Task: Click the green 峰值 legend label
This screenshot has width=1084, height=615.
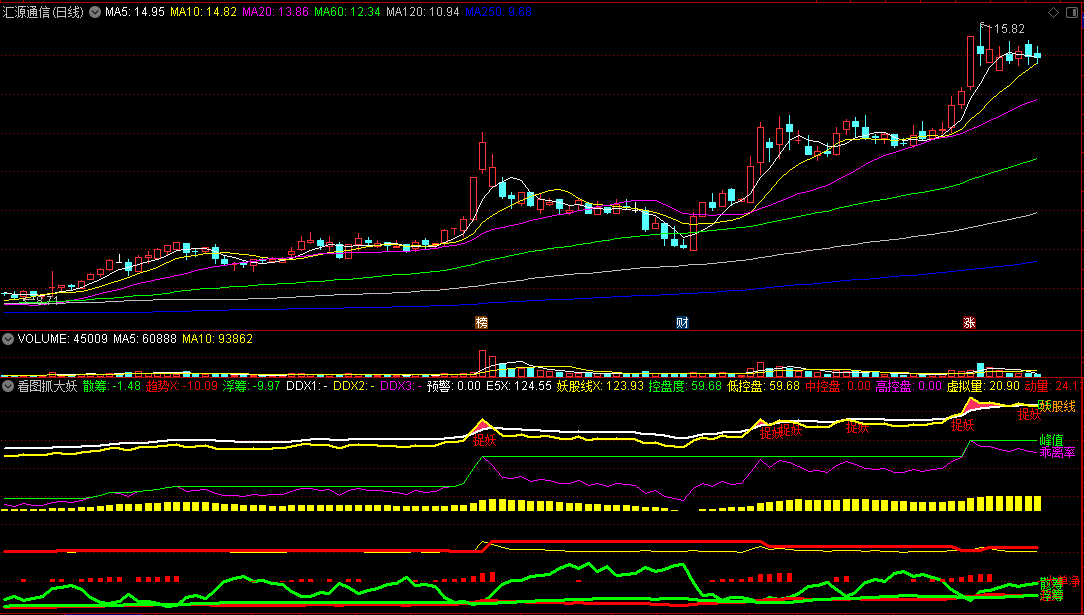Action: click(1052, 440)
